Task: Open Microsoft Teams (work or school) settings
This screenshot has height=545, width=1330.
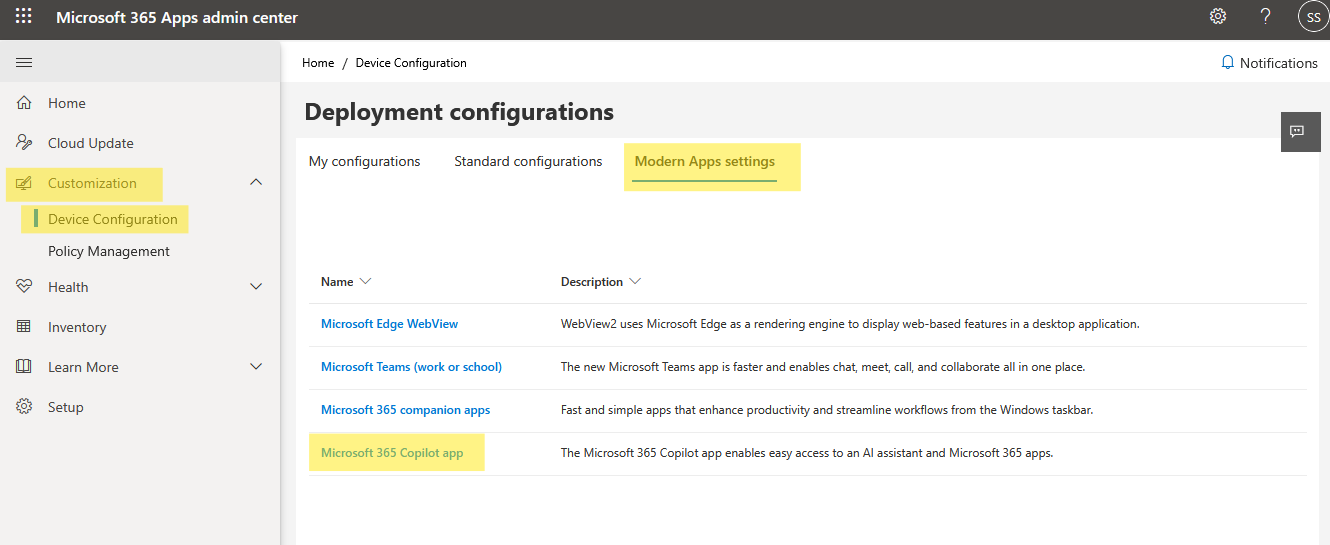Action: (x=411, y=367)
